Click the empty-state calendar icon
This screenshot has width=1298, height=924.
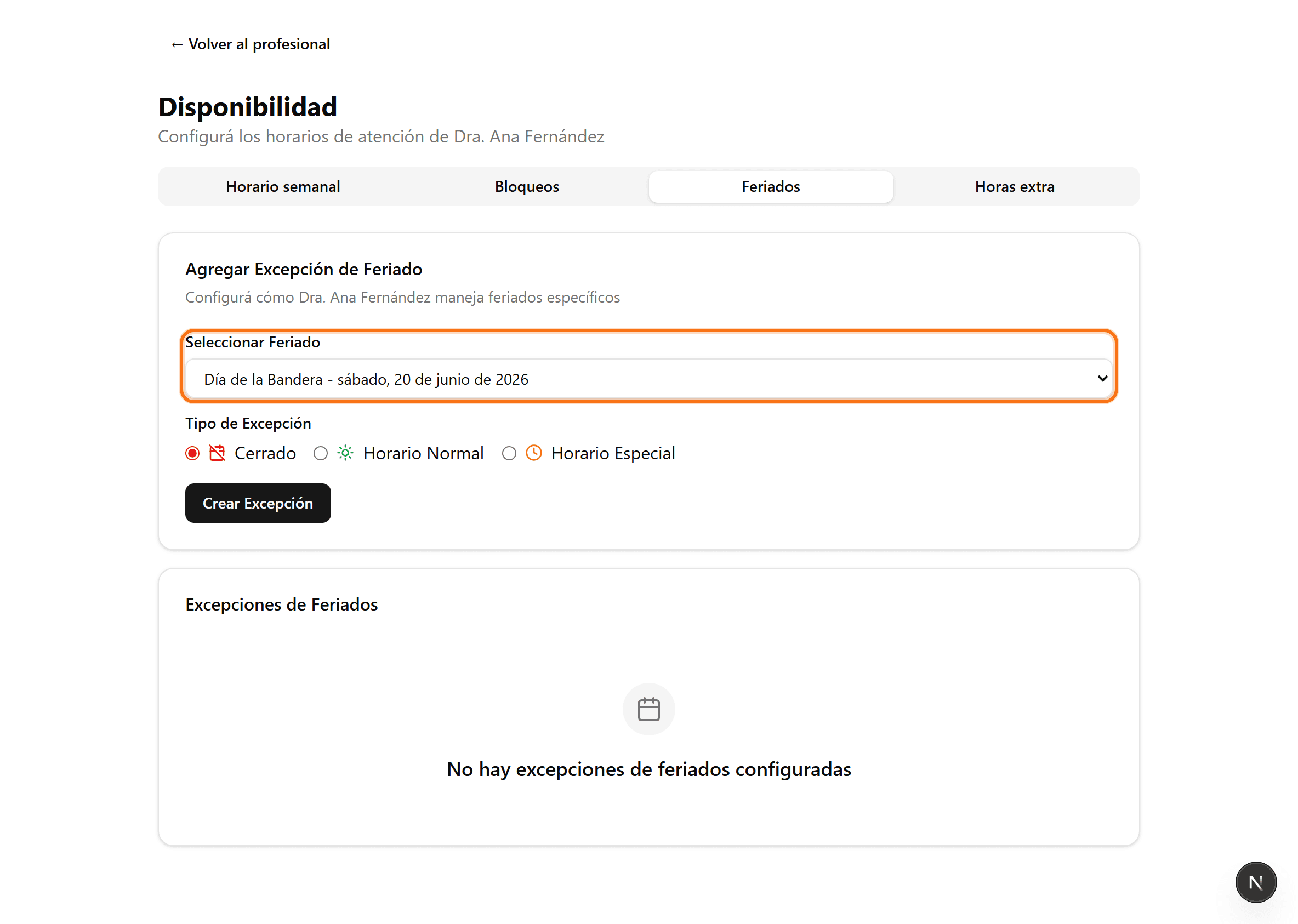click(x=648, y=710)
